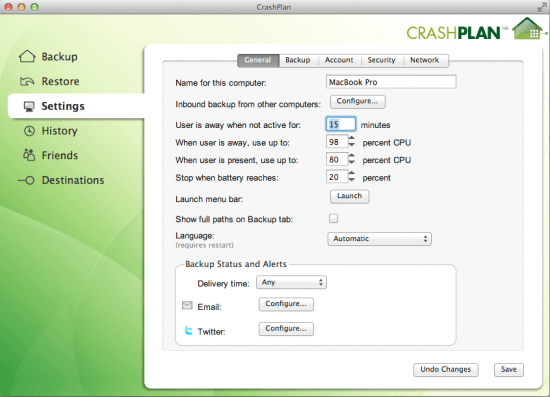
Task: Click the Undo Changes button
Action: pyautogui.click(x=445, y=370)
